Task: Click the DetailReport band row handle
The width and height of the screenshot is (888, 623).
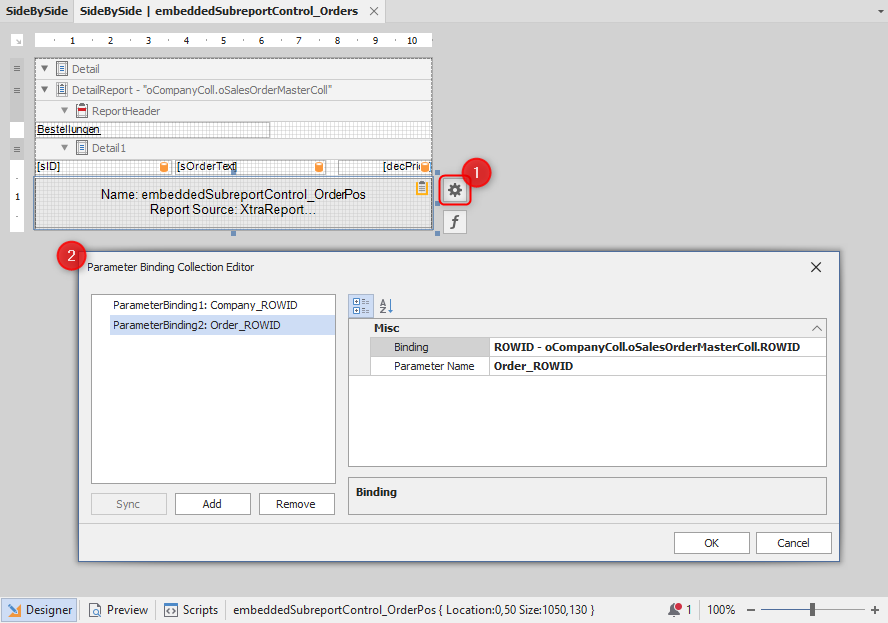Action: [x=17, y=90]
